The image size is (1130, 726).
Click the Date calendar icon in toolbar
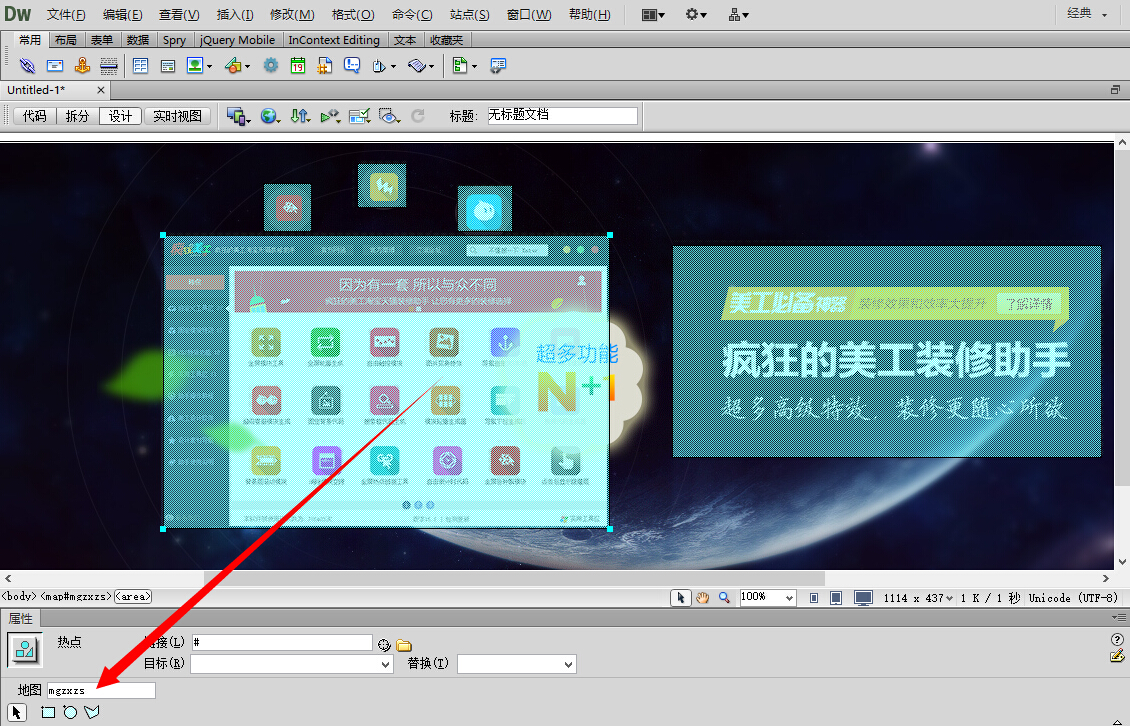pos(298,66)
